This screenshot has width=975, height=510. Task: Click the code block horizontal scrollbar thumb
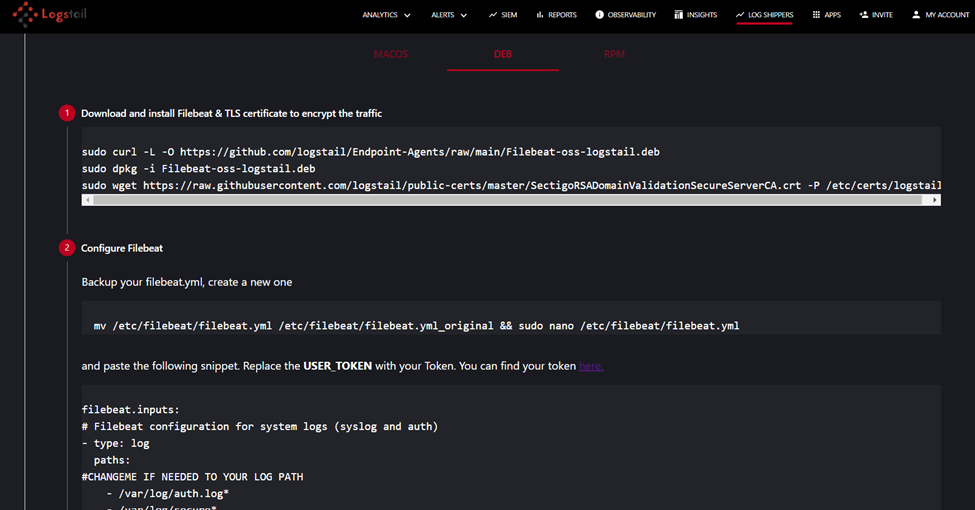tap(508, 200)
